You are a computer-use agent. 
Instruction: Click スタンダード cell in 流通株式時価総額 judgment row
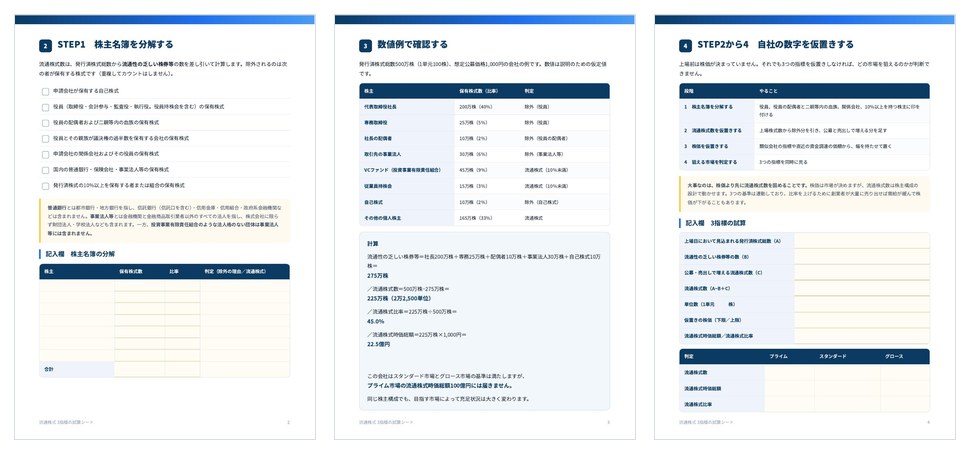pyautogui.click(x=847, y=388)
